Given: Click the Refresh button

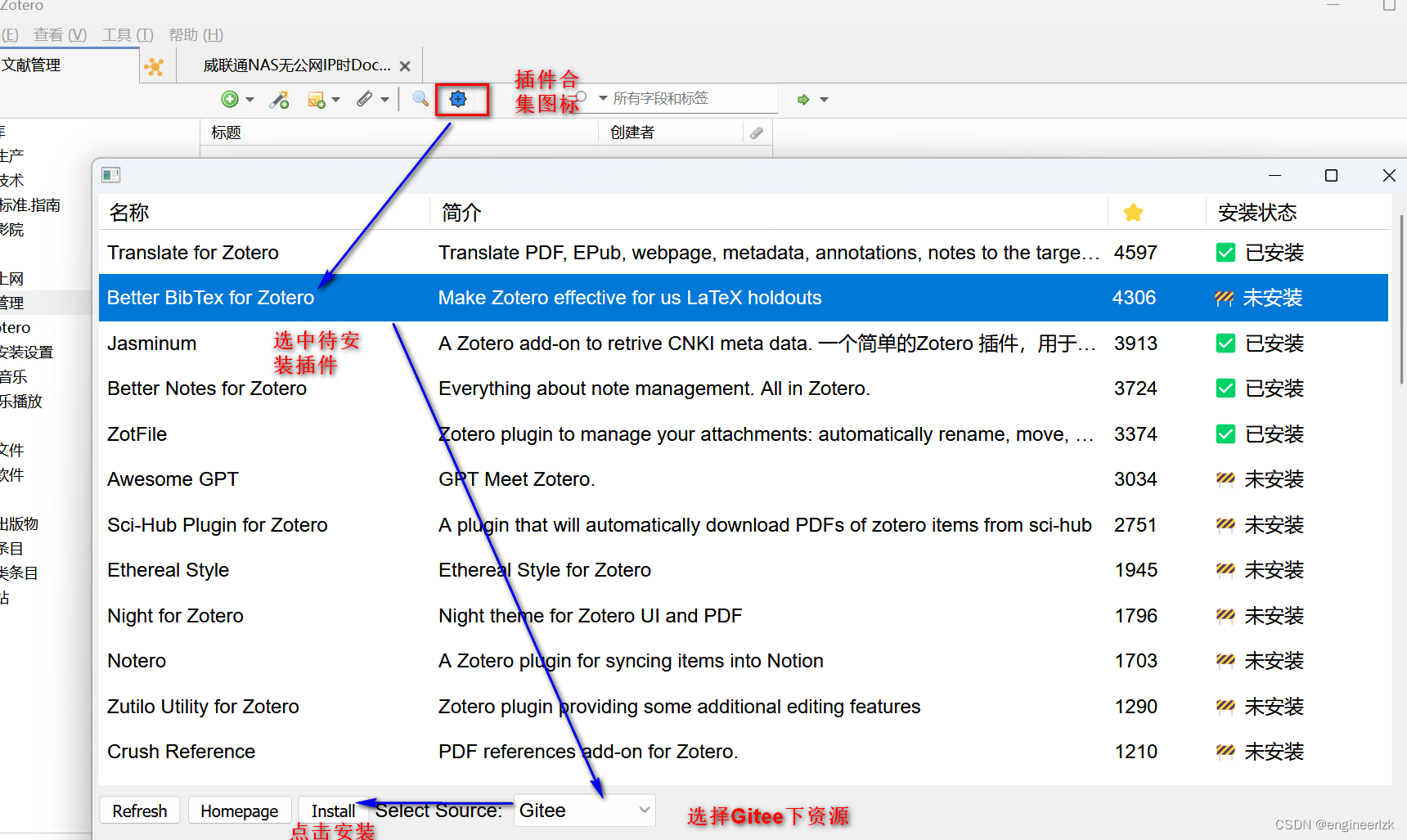Looking at the screenshot, I should coord(140,811).
